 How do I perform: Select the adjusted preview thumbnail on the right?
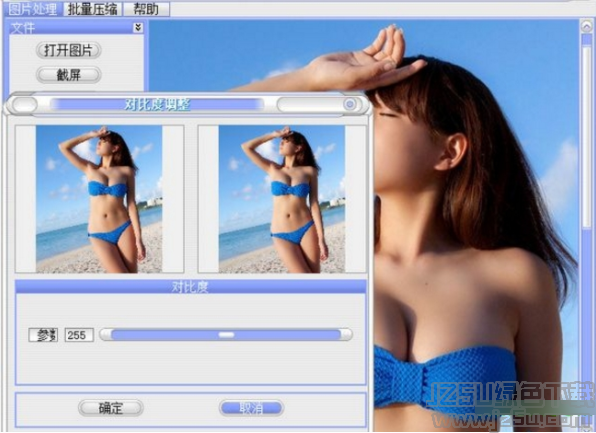282,199
